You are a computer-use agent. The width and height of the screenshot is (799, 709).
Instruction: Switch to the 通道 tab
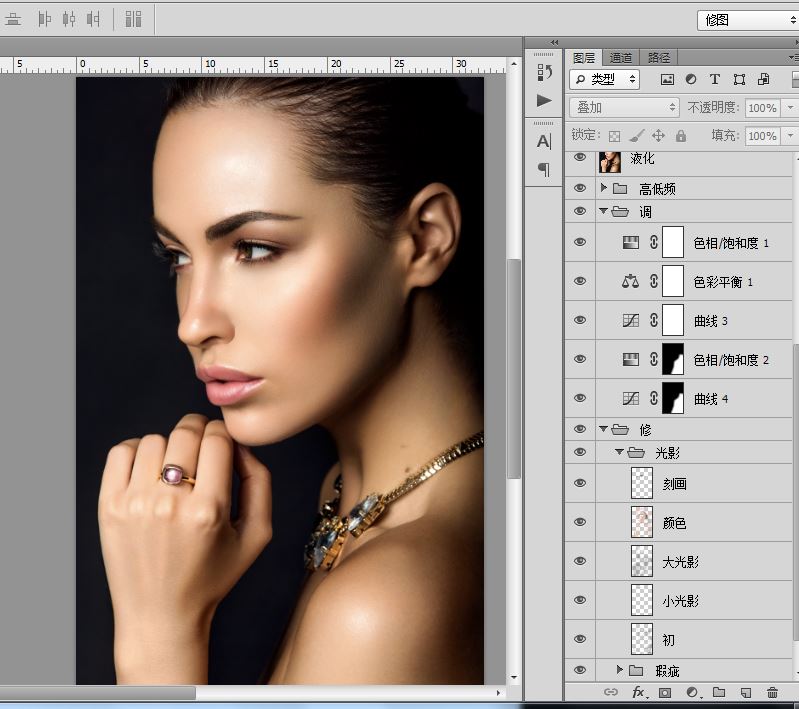(621, 58)
